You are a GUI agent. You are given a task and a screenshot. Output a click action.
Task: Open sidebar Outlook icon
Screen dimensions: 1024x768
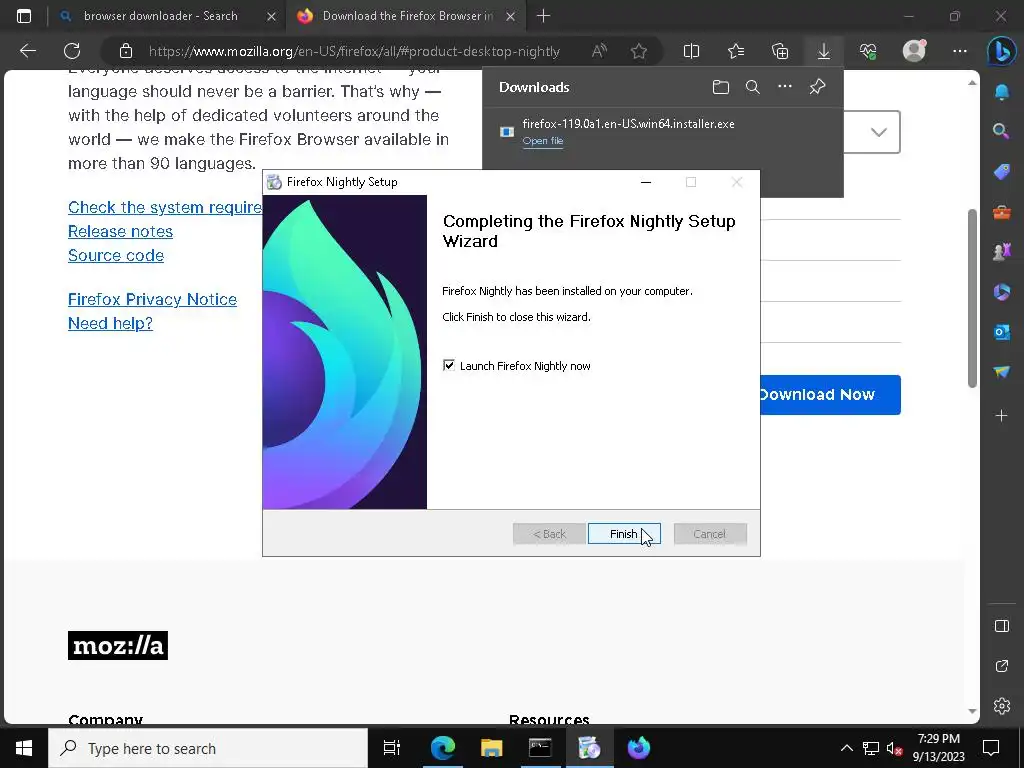click(x=1002, y=332)
